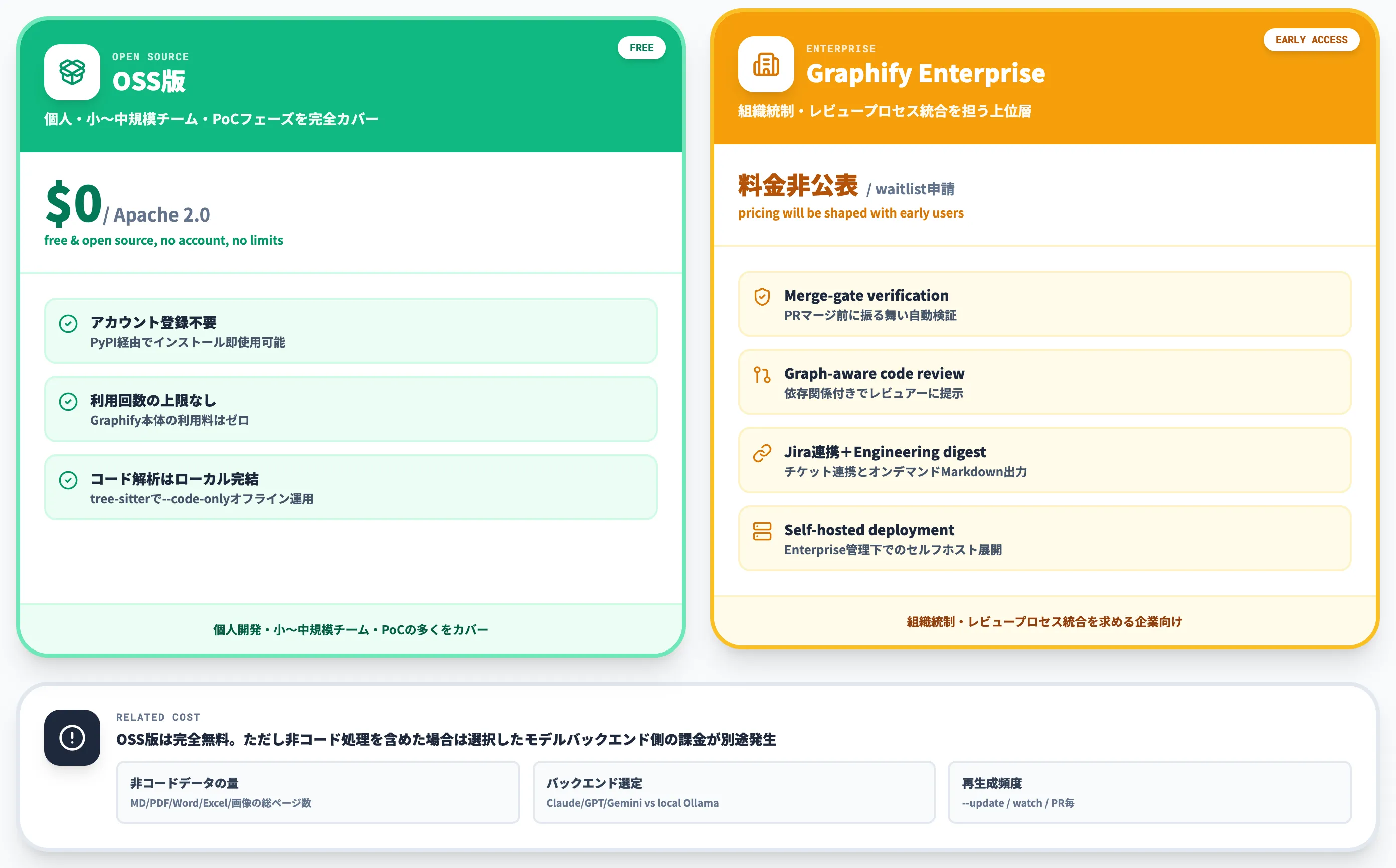Viewport: 1396px width, 868px height.
Task: Click 'チケット連携とオンデマンドMarkdown出力' text
Action: coord(906,471)
